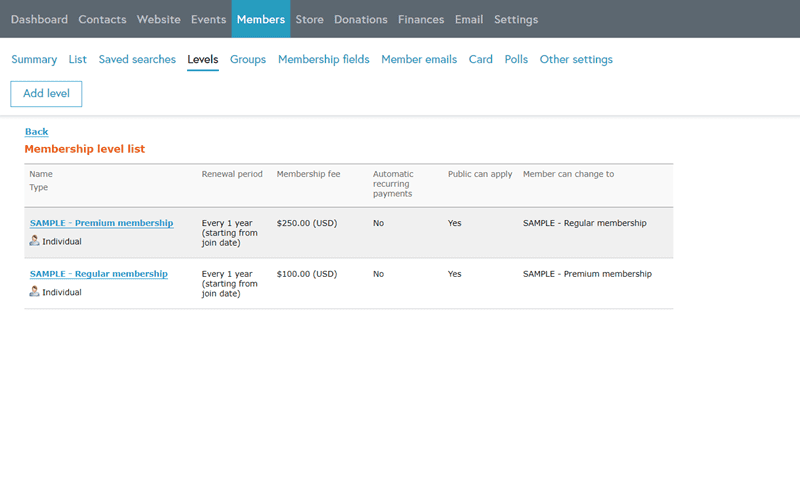Select Premium row's renewal period text
The height and width of the screenshot is (489, 800).
click(x=230, y=233)
